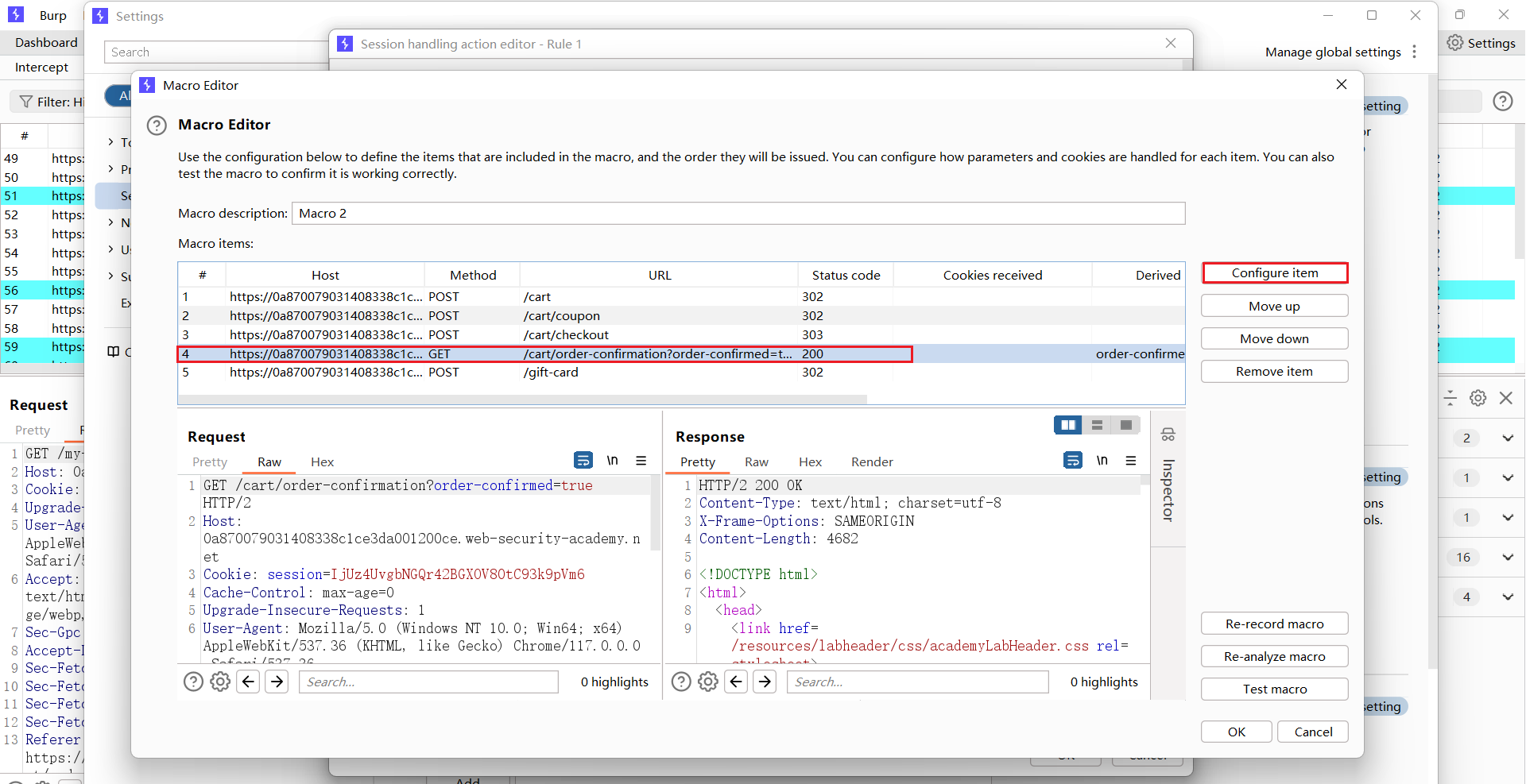Open Manage global settings kebab menu
The height and width of the screenshot is (784, 1526).
[1414, 52]
